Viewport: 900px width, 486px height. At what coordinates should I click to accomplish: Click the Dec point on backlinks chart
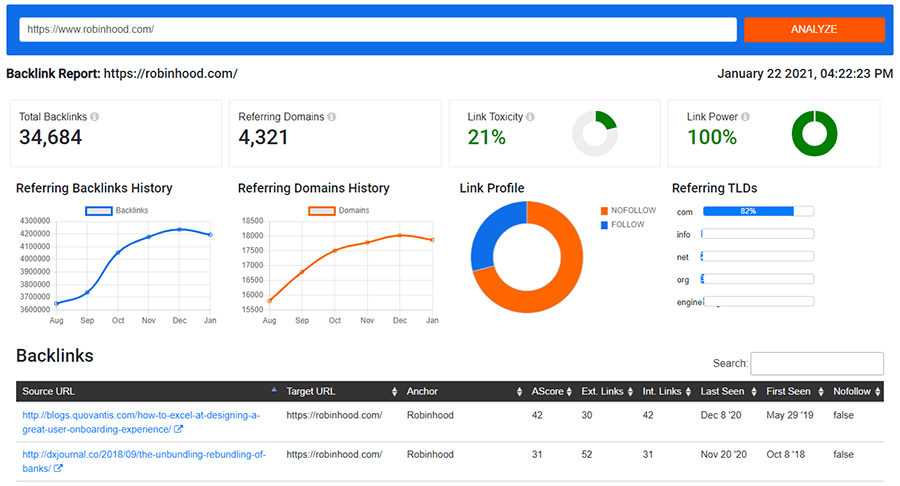[x=180, y=230]
